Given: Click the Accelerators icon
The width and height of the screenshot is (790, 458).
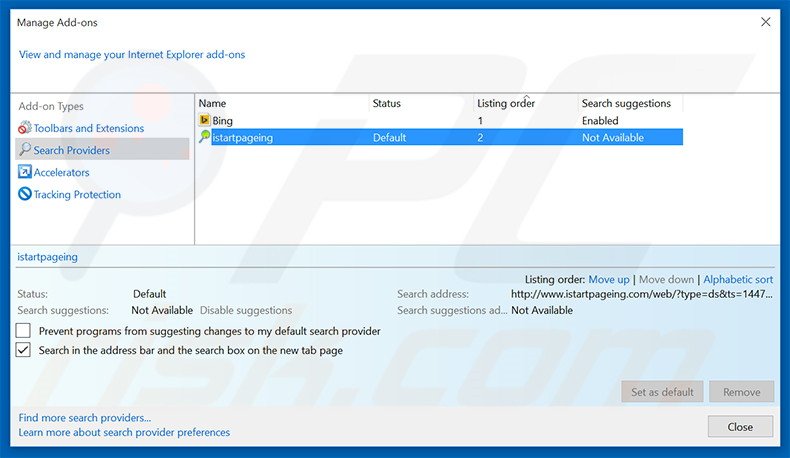Looking at the screenshot, I should pyautogui.click(x=25, y=172).
